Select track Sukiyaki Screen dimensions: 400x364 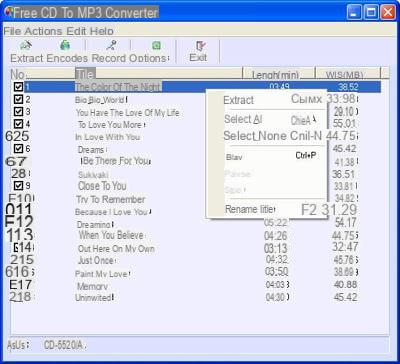point(93,175)
